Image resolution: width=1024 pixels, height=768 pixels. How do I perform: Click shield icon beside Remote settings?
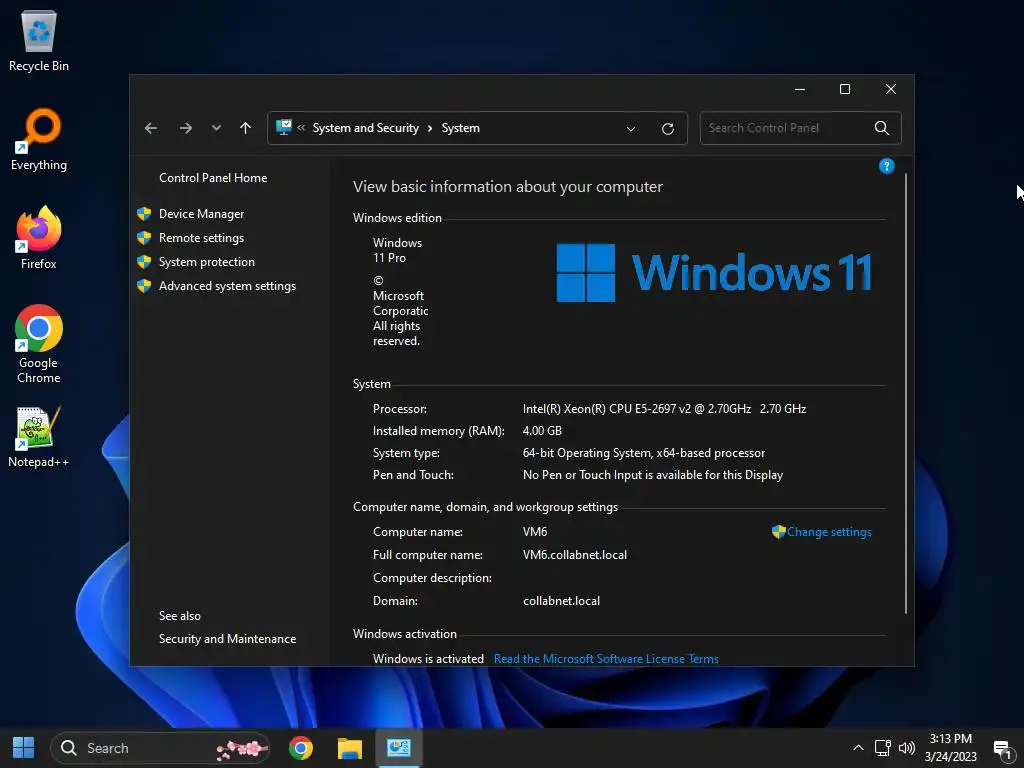[x=144, y=238]
